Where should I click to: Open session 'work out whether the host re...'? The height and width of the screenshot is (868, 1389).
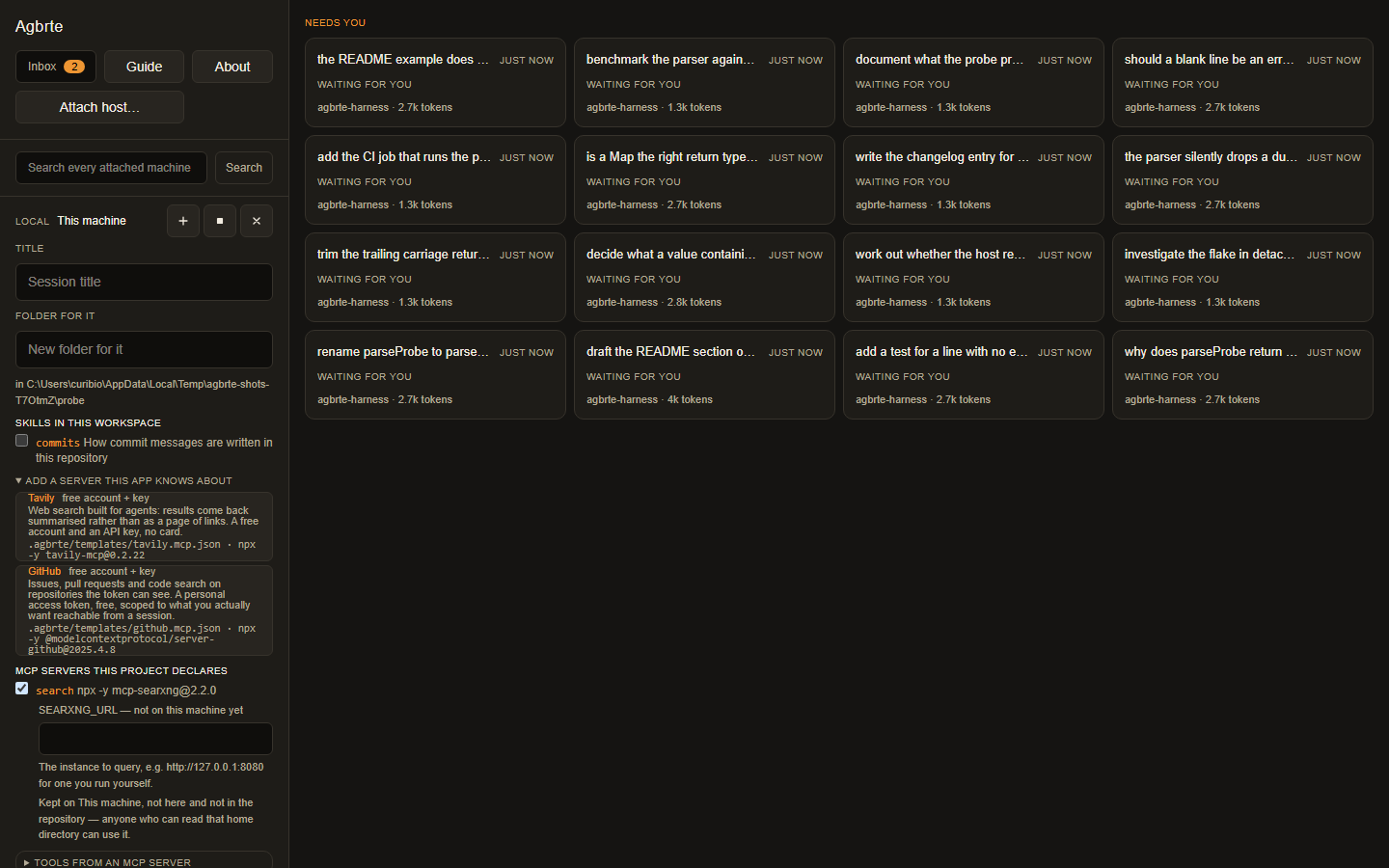(x=973, y=278)
